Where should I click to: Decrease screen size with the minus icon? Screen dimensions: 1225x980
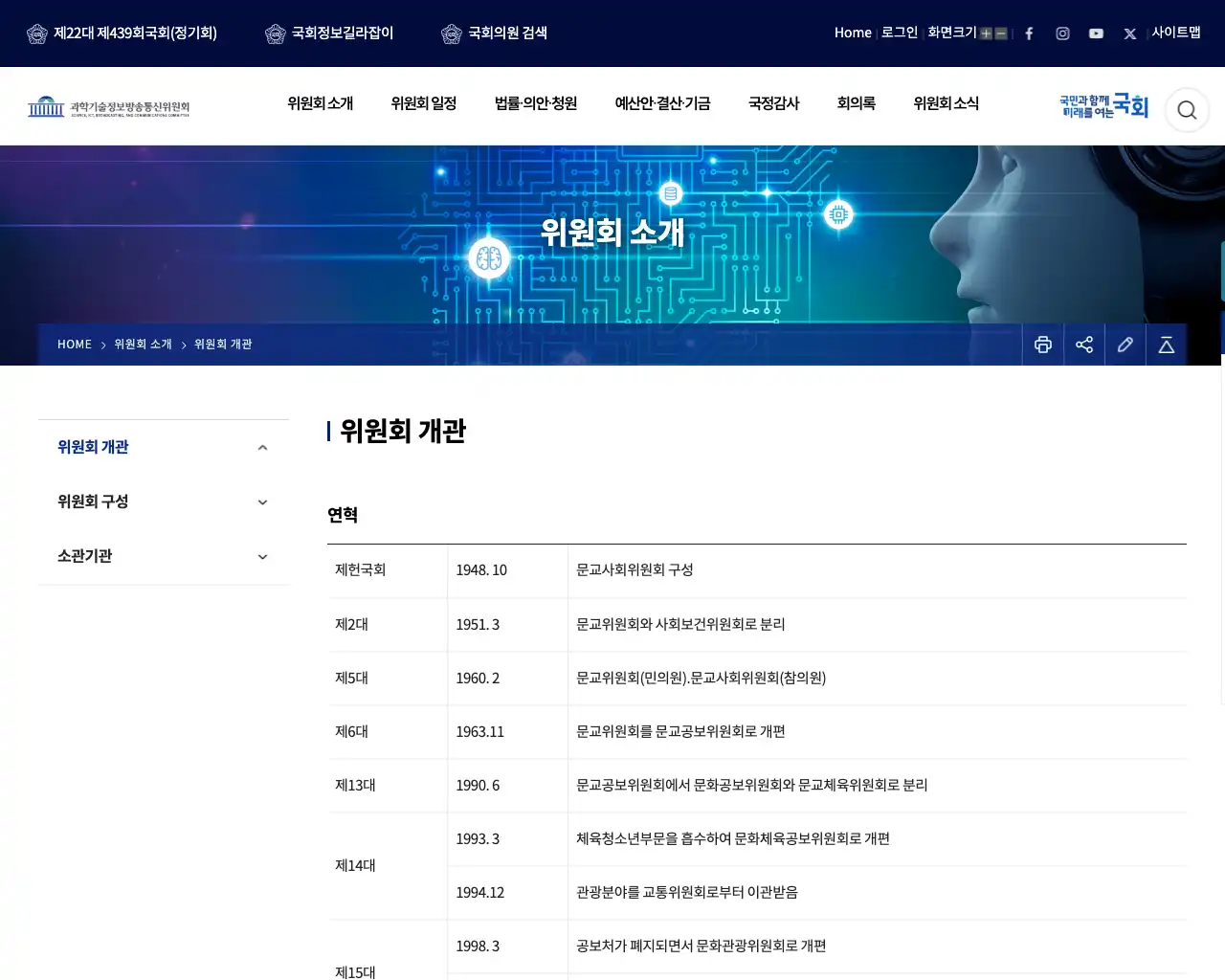(x=1001, y=33)
